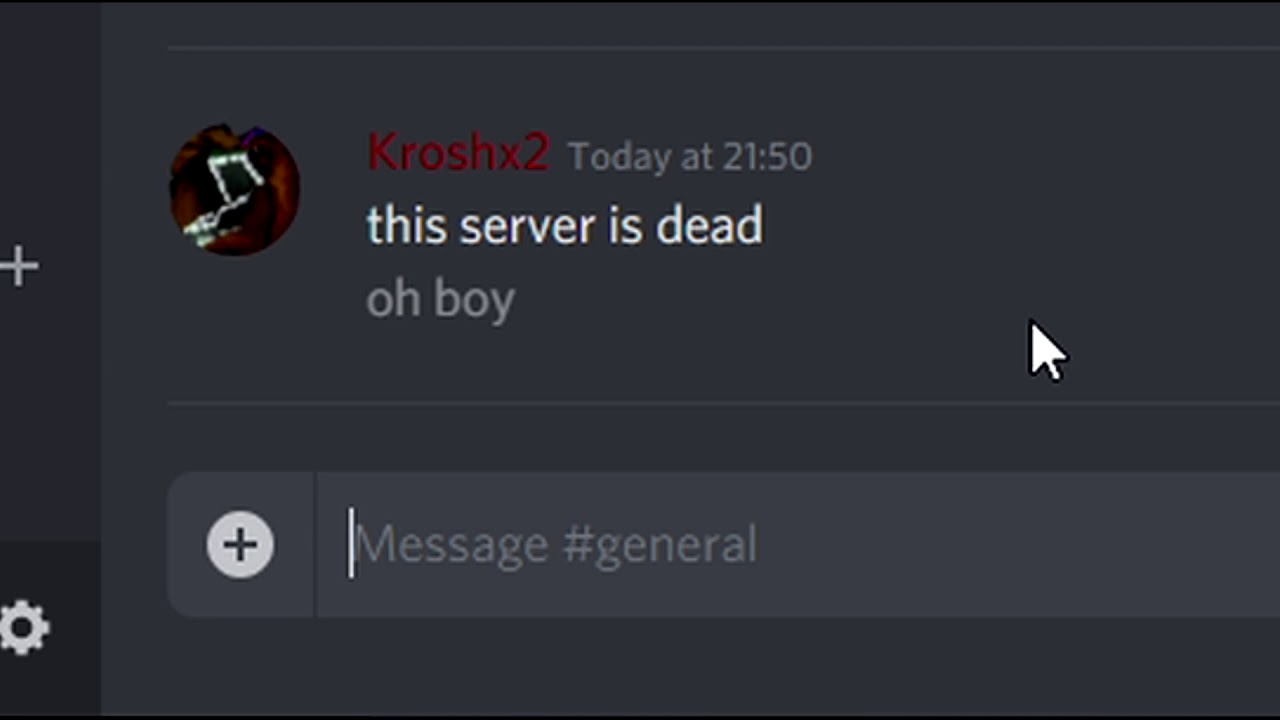Image resolution: width=1280 pixels, height=720 pixels.
Task: Click chat area above the top divider
Action: point(723,22)
